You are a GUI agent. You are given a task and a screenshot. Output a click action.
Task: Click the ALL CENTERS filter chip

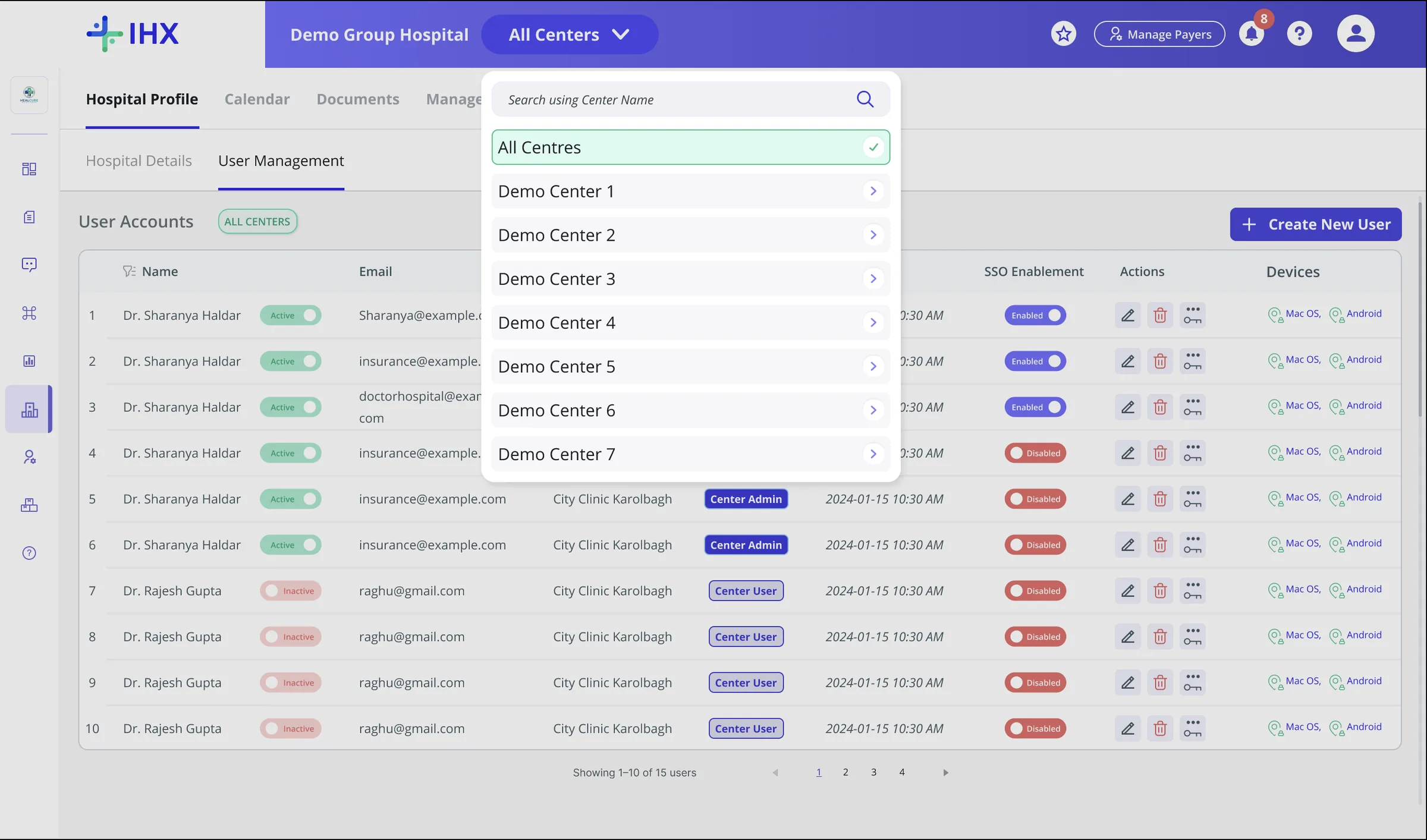coord(257,221)
